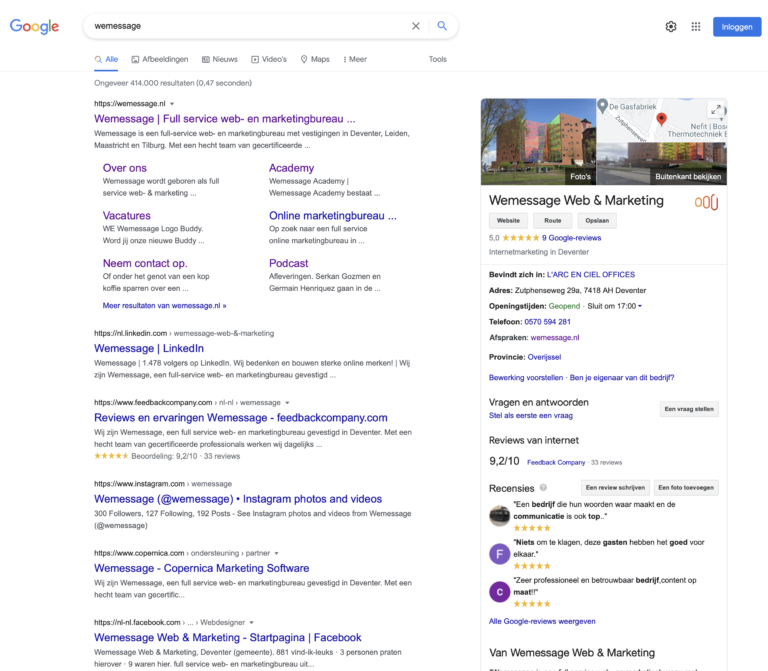Click the Een foto toevoegen button
This screenshot has height=671, width=768.
coord(686,488)
